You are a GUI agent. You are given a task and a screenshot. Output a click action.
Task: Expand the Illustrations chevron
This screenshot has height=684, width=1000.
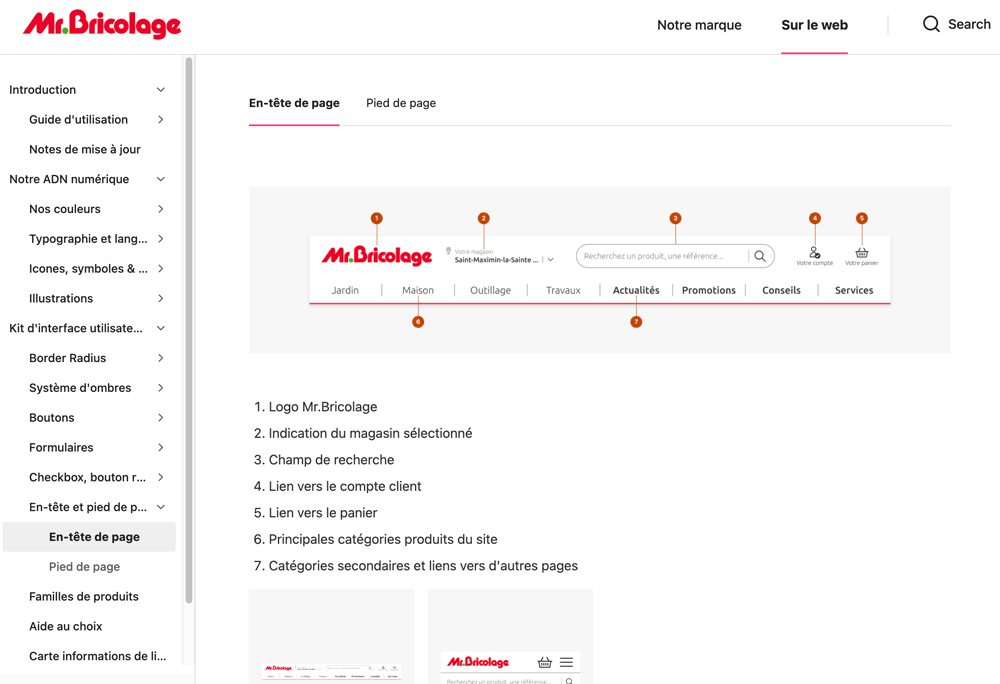[161, 298]
